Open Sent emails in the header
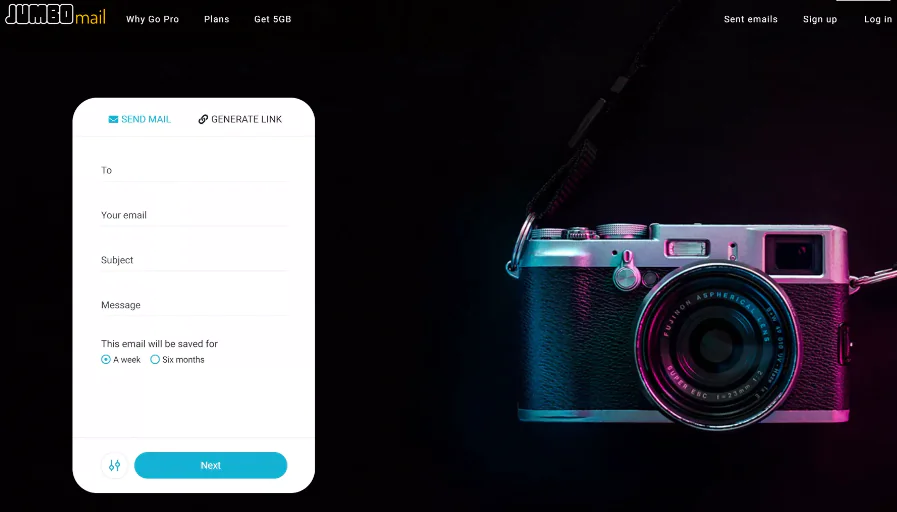Screen dimensions: 897x512 pos(751,19)
